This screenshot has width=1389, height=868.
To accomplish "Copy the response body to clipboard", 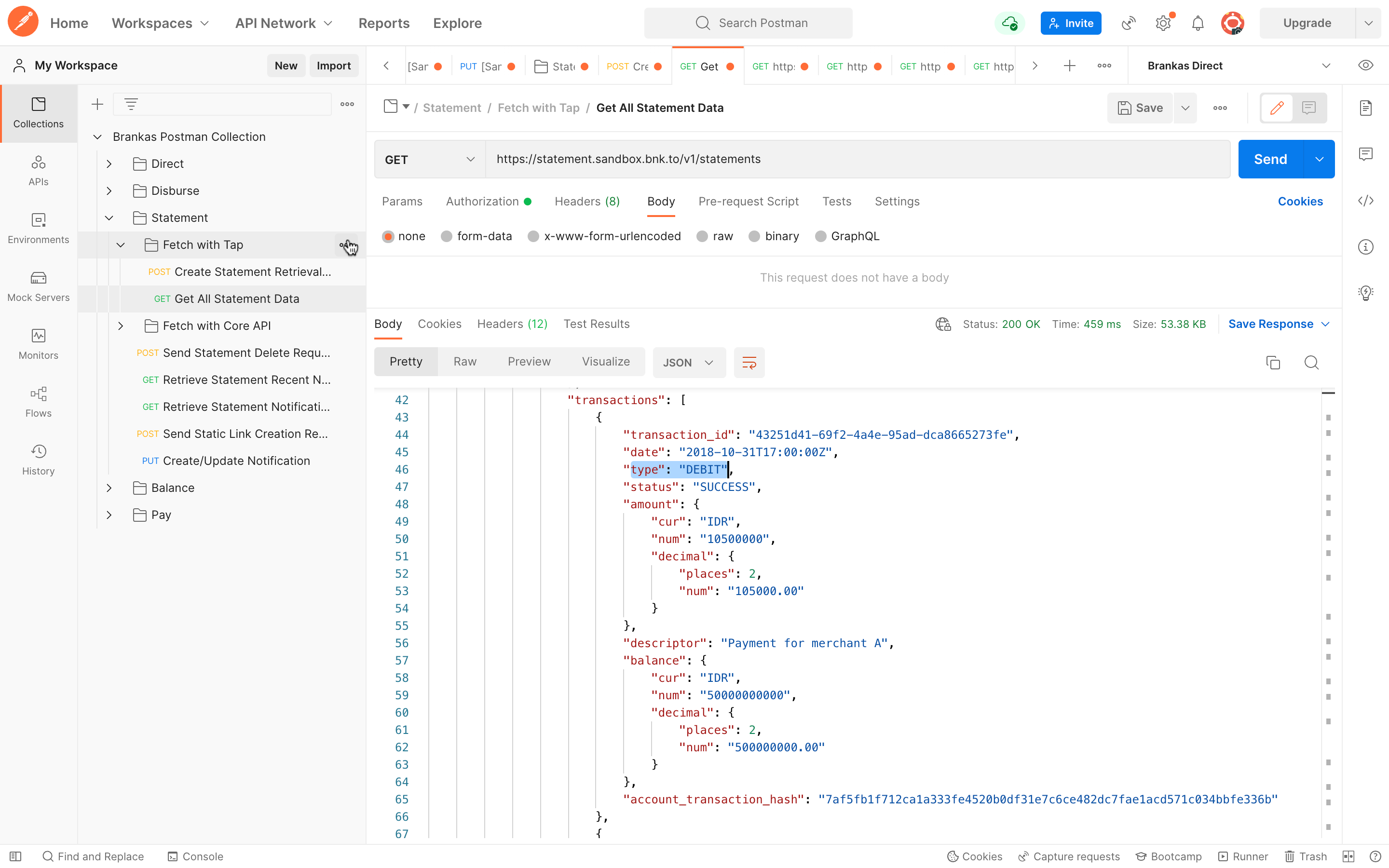I will pyautogui.click(x=1272, y=363).
